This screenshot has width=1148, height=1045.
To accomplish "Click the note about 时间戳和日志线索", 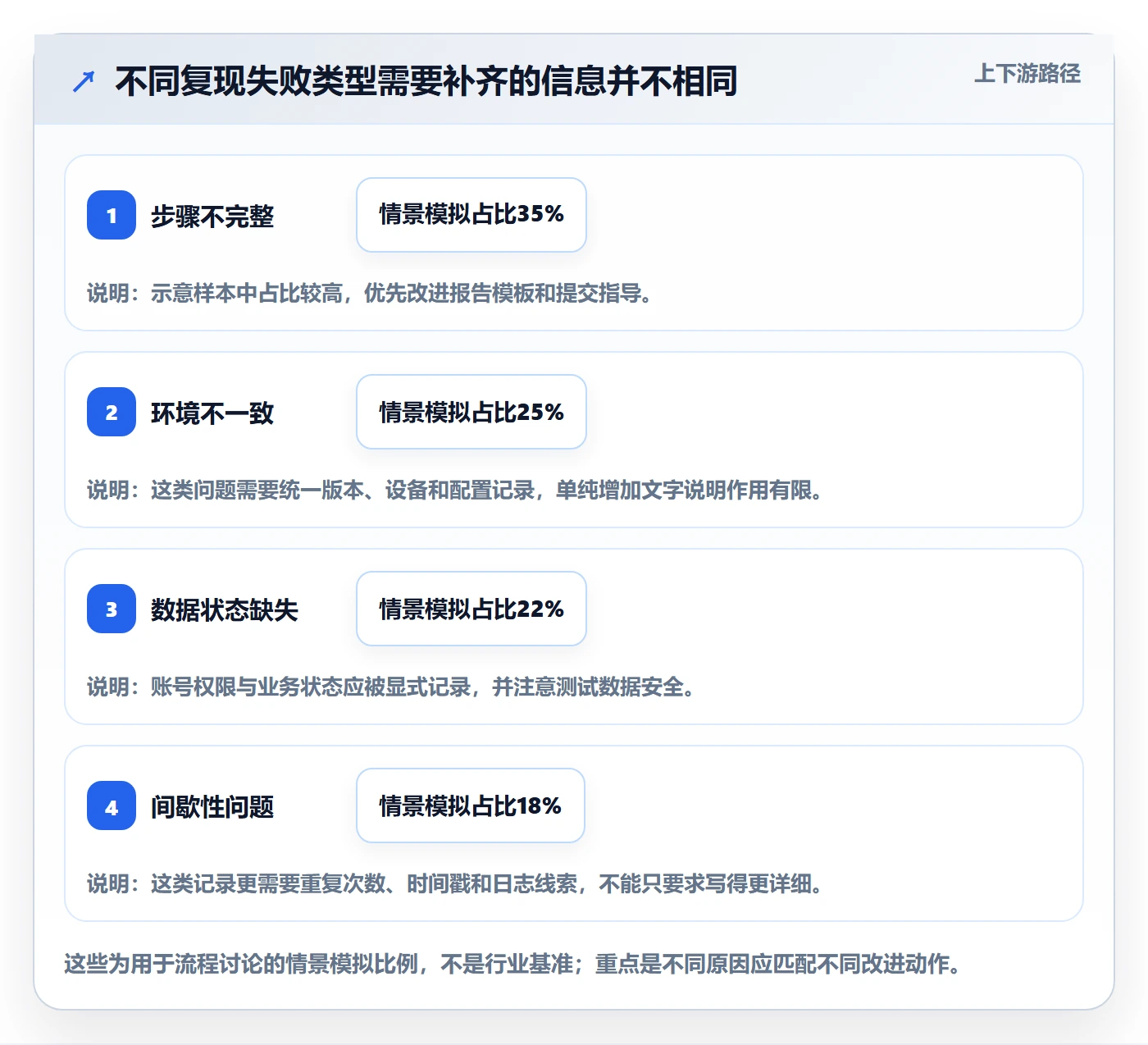I will [x=455, y=883].
